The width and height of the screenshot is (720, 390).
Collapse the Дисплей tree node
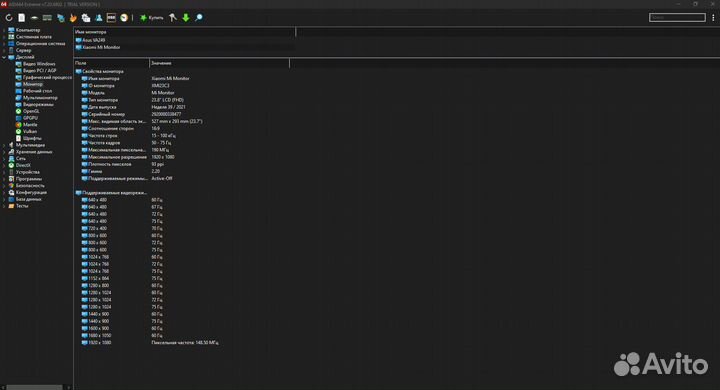point(4,57)
